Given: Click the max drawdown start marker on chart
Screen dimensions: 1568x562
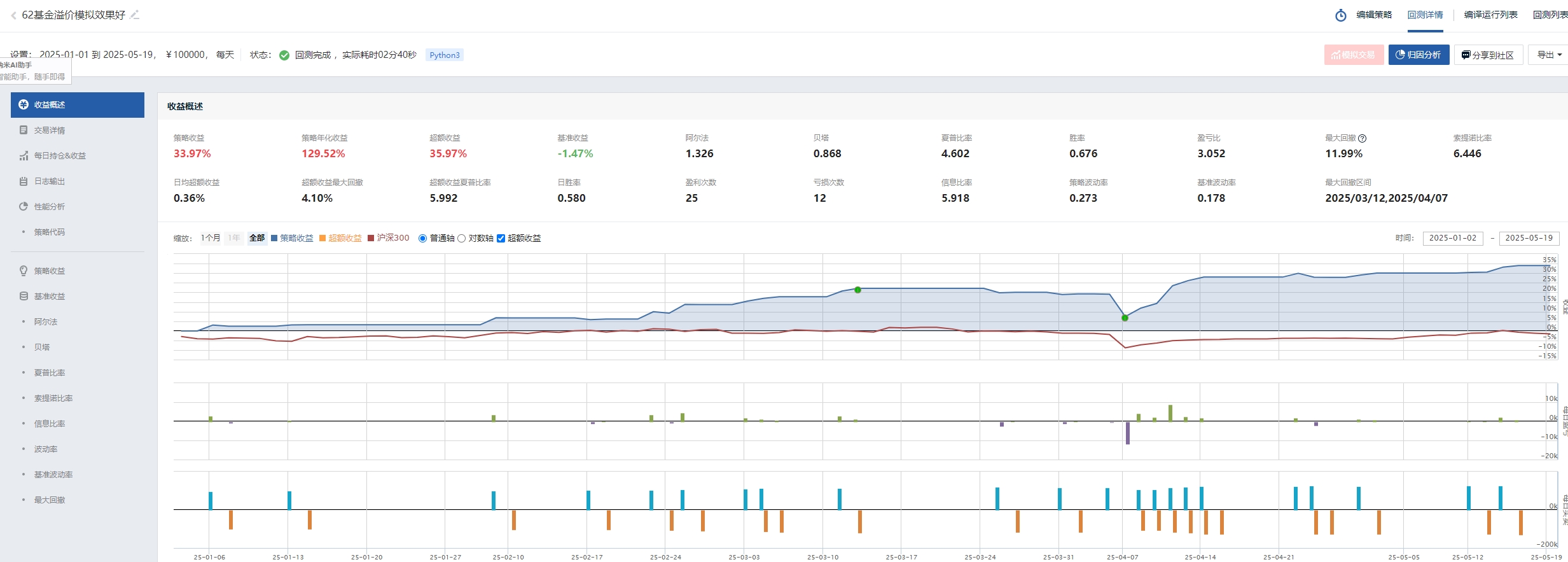Looking at the screenshot, I should click(857, 290).
